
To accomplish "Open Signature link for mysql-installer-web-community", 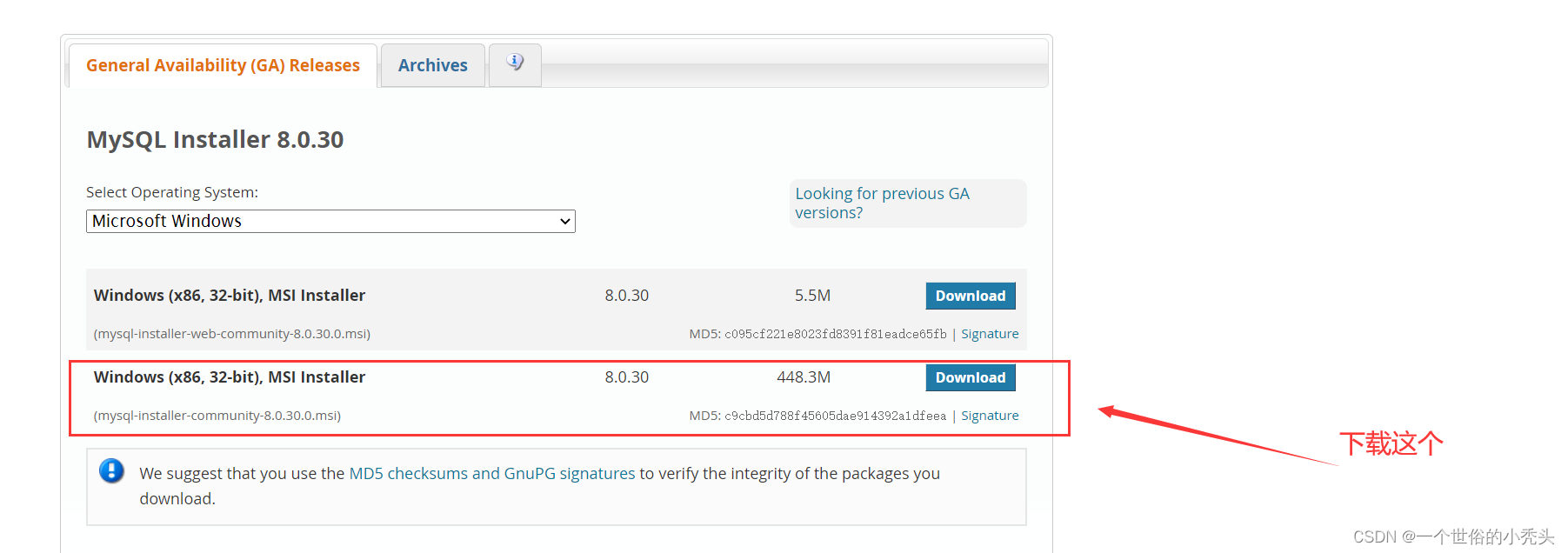I will pyautogui.click(x=990, y=334).
